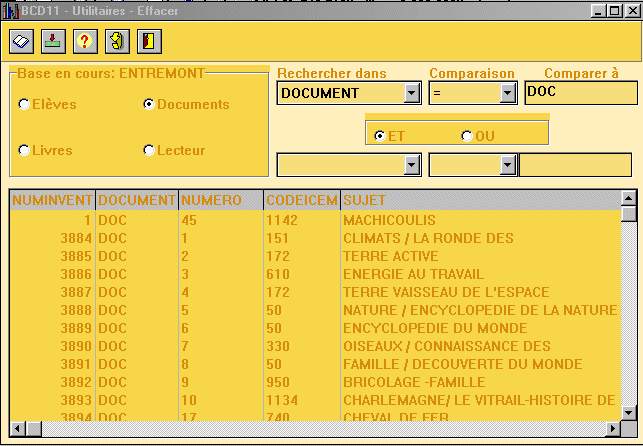
Task: Expand the second comparison dropdown
Action: (x=507, y=165)
